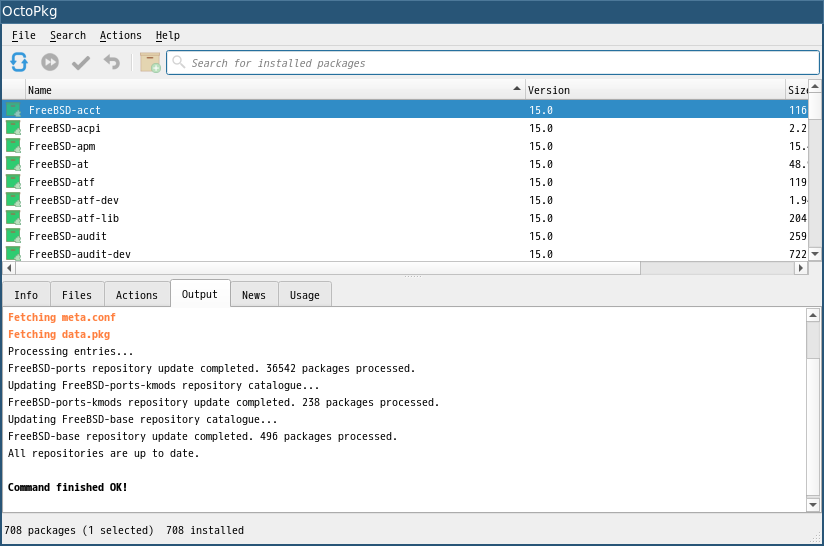Click 'FreeBSD-base repository update completed' line
824x546 pixels.
[x=202, y=436]
